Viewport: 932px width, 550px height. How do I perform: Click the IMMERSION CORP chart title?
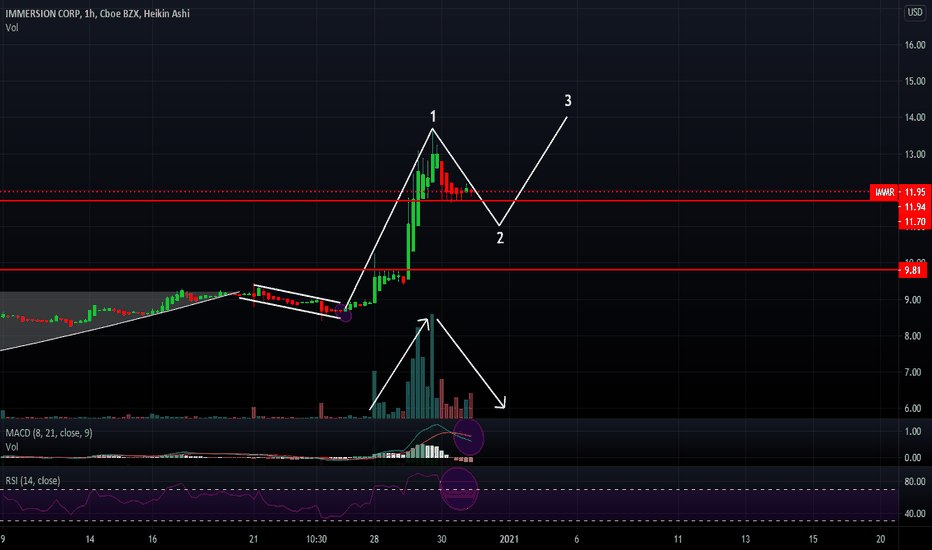(97, 13)
